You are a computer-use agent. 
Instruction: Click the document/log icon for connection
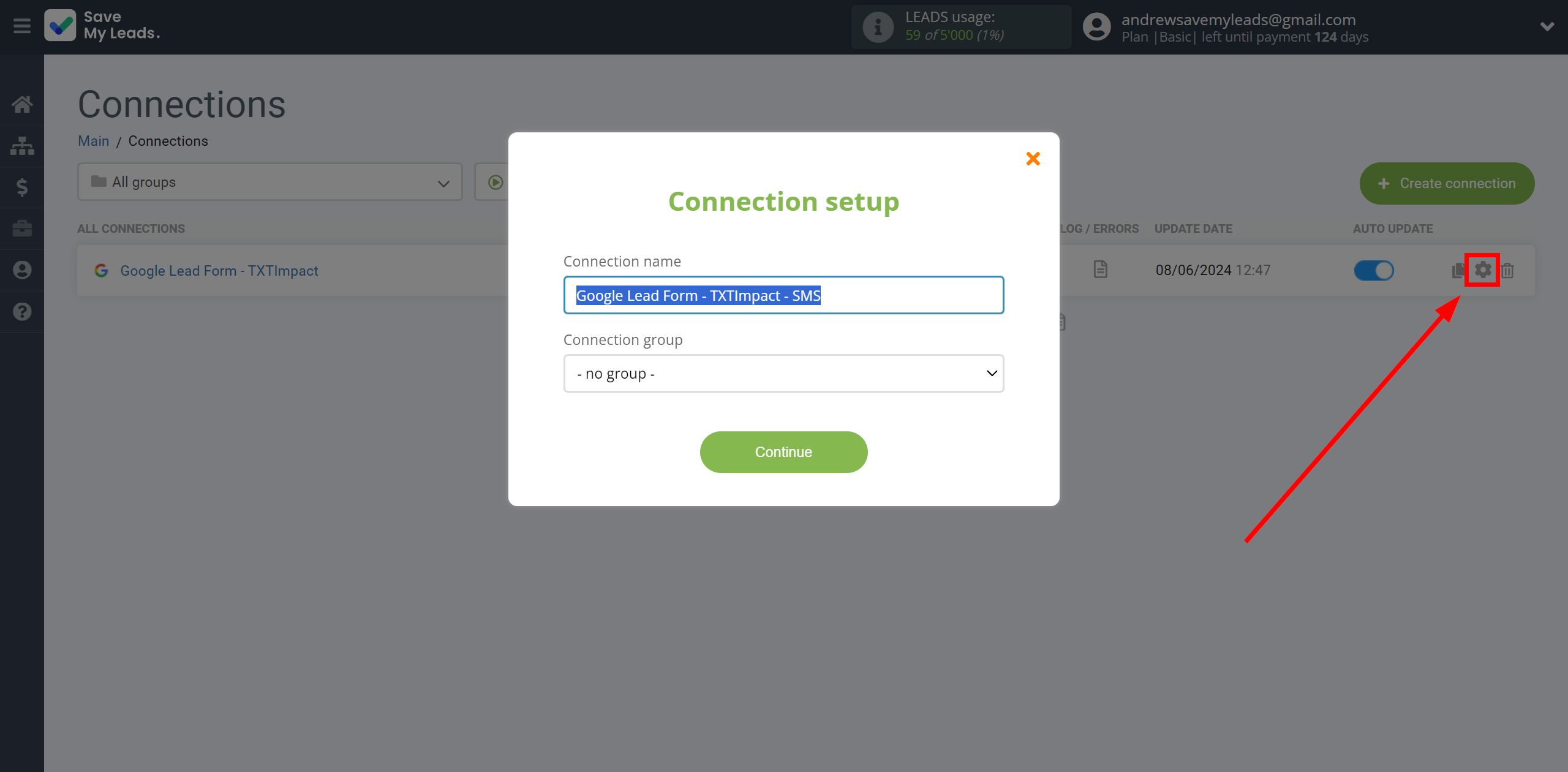click(1100, 270)
